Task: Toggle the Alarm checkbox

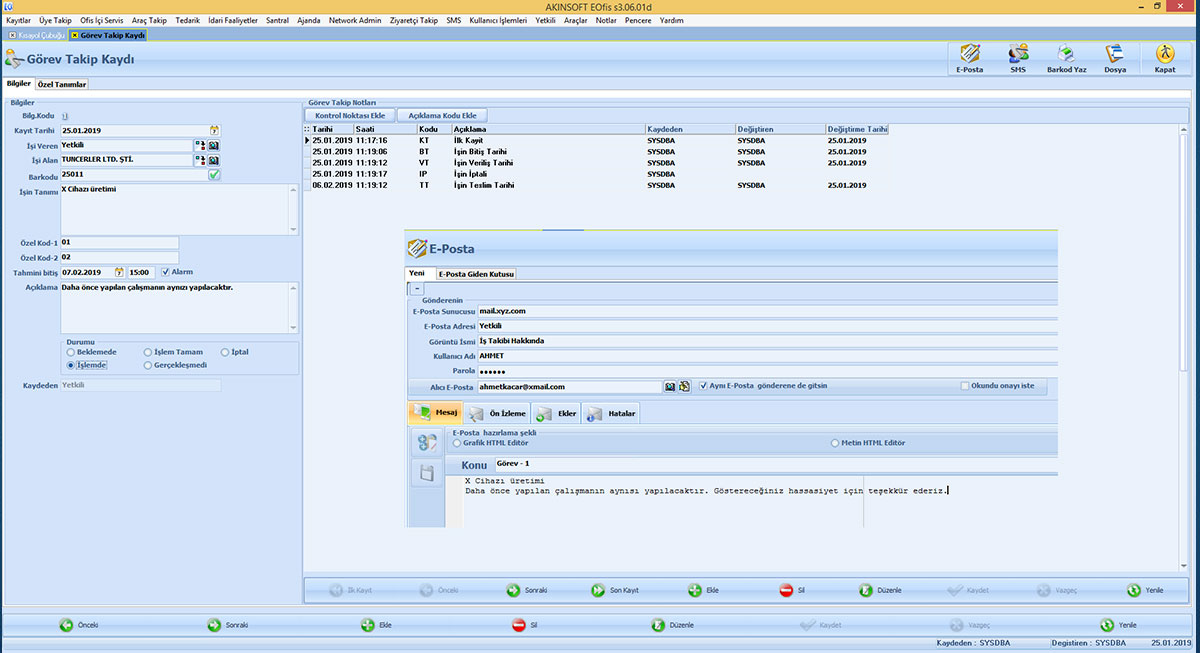Action: 165,272
